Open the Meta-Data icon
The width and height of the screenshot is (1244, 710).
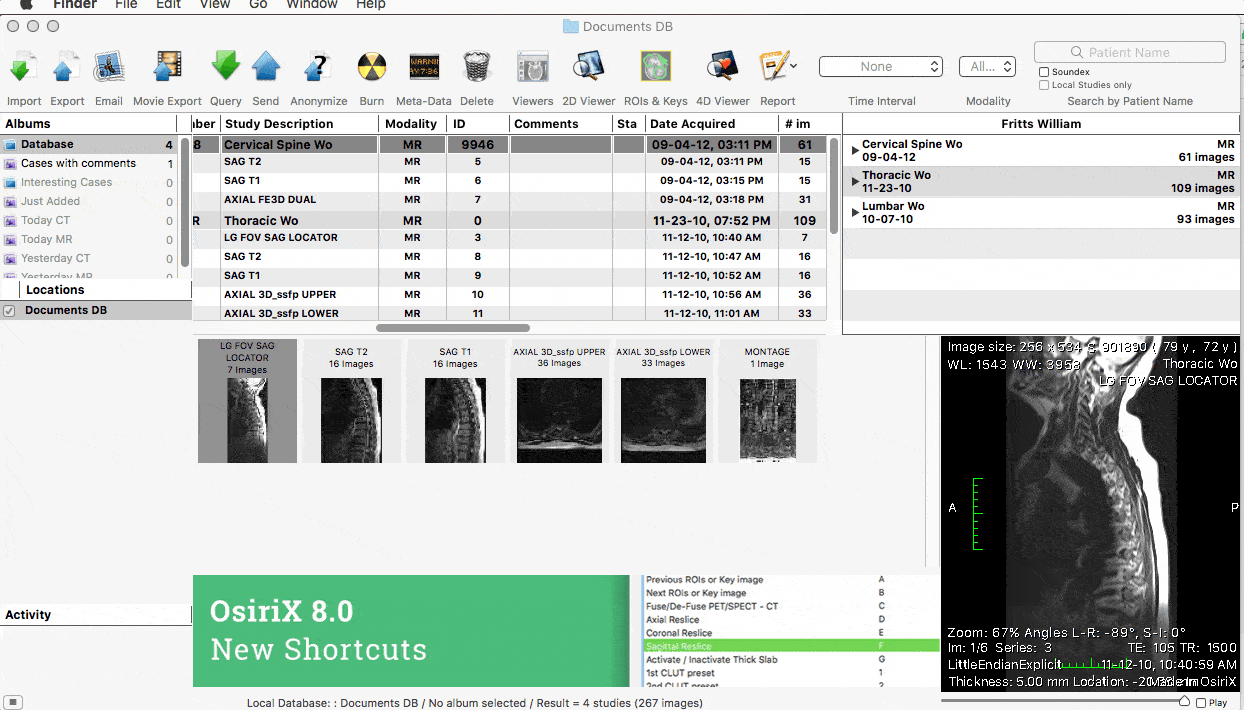point(424,67)
